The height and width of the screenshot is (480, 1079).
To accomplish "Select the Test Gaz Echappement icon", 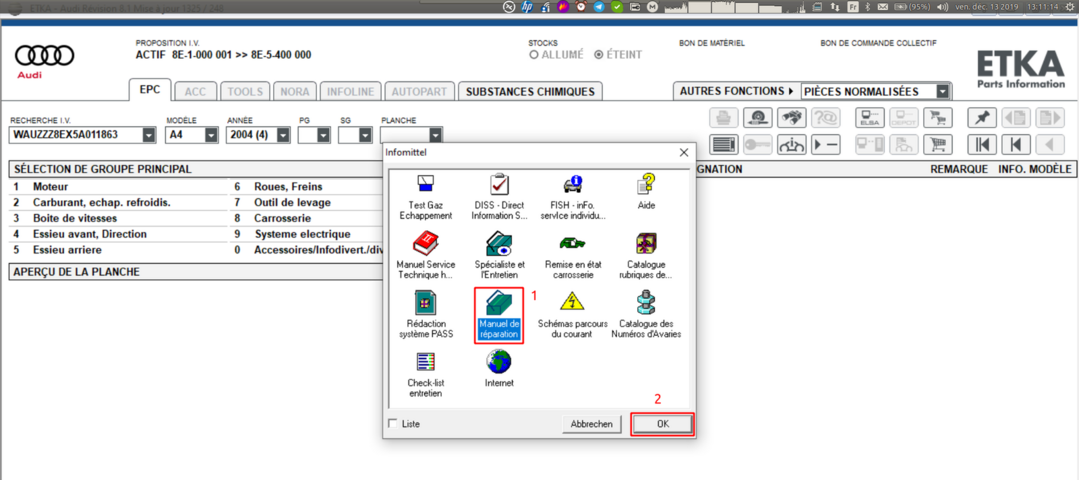I will point(426,197).
